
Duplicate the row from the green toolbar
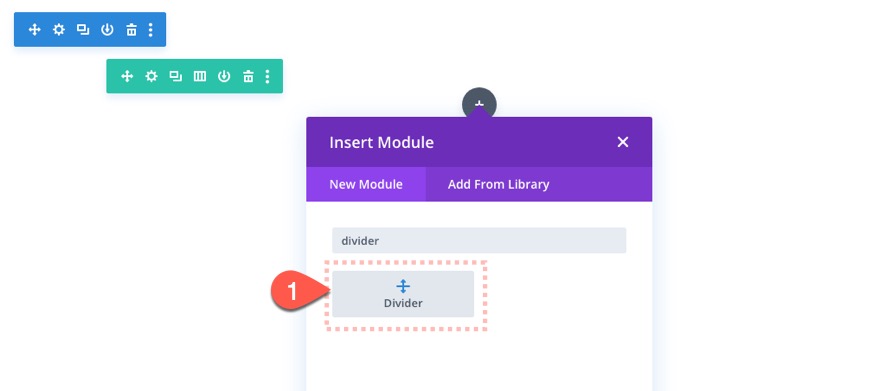click(x=176, y=76)
